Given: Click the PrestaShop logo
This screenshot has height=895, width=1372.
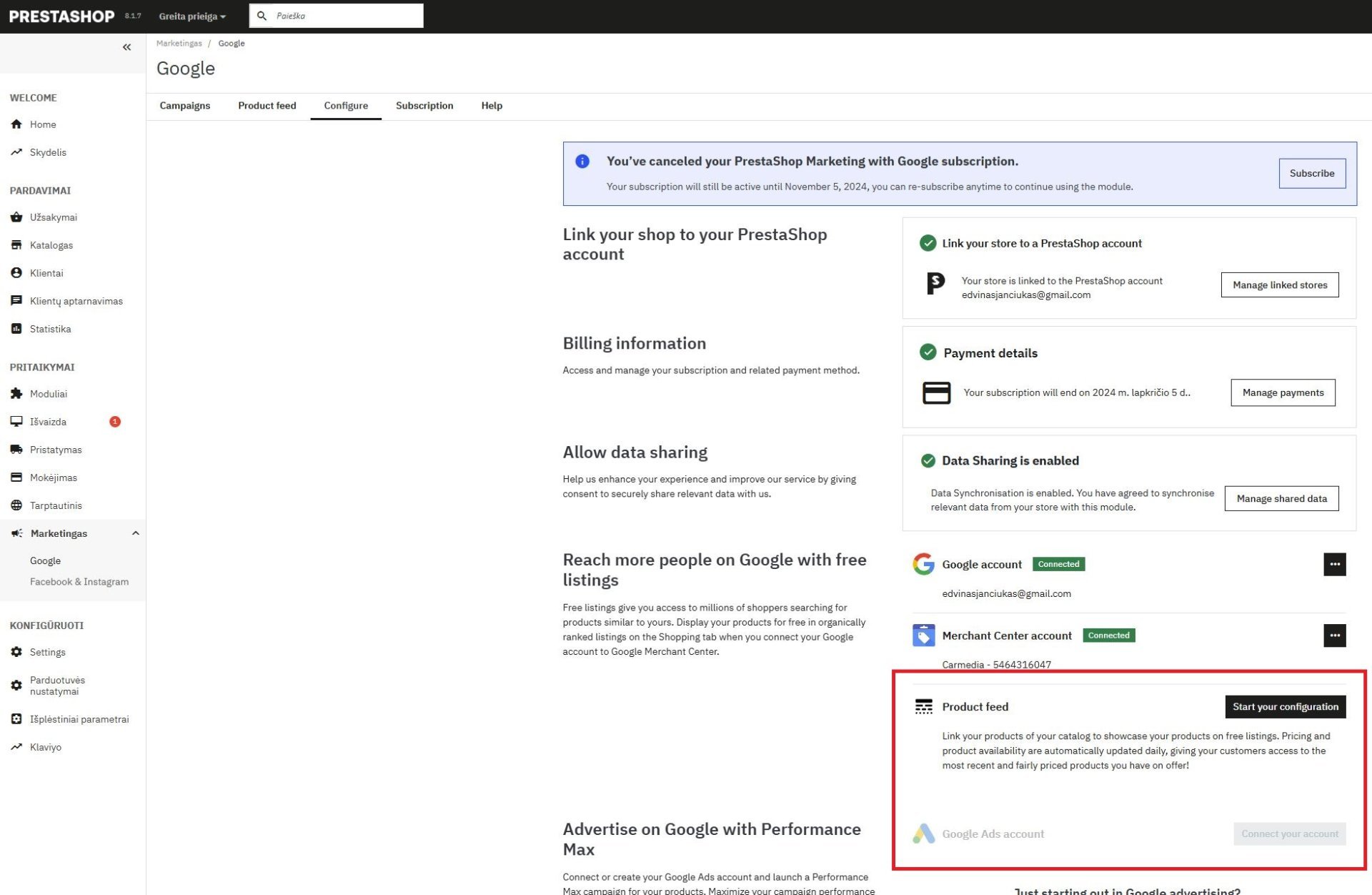Looking at the screenshot, I should (x=61, y=16).
